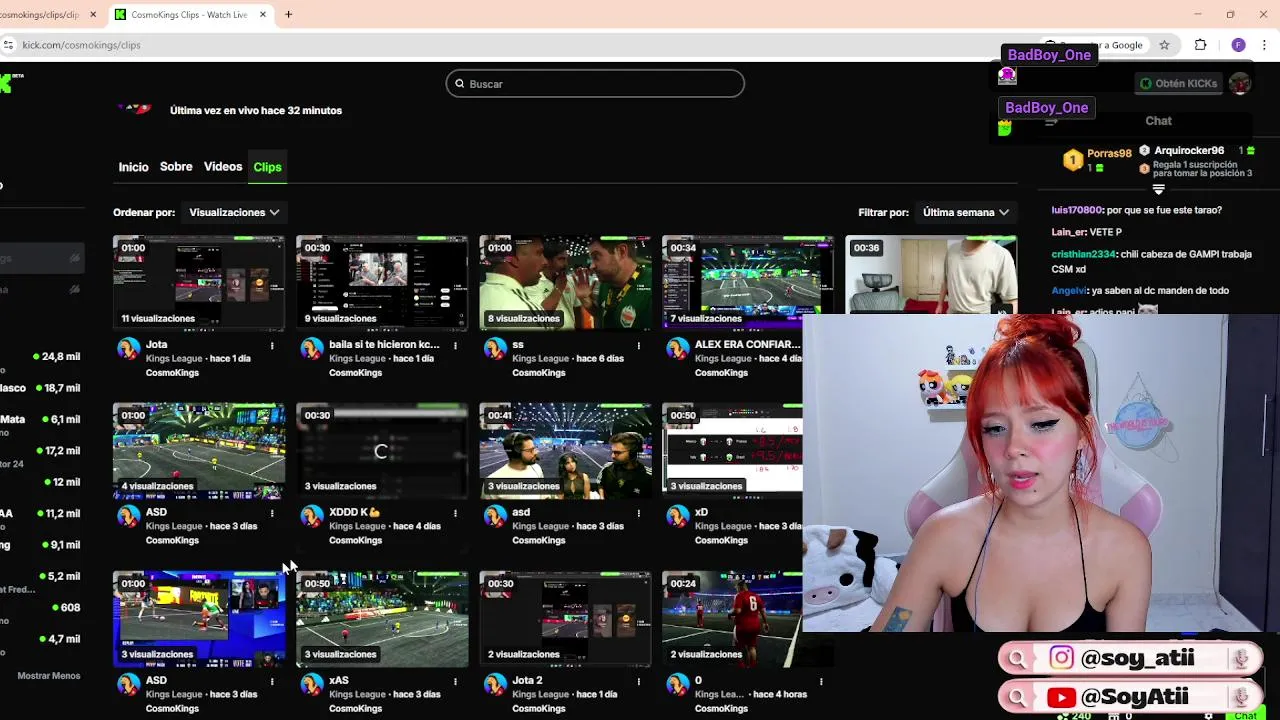Viewport: 1280px width, 720px height.
Task: Click Arquirocker96 in gift leaderboard
Action: [1189, 151]
